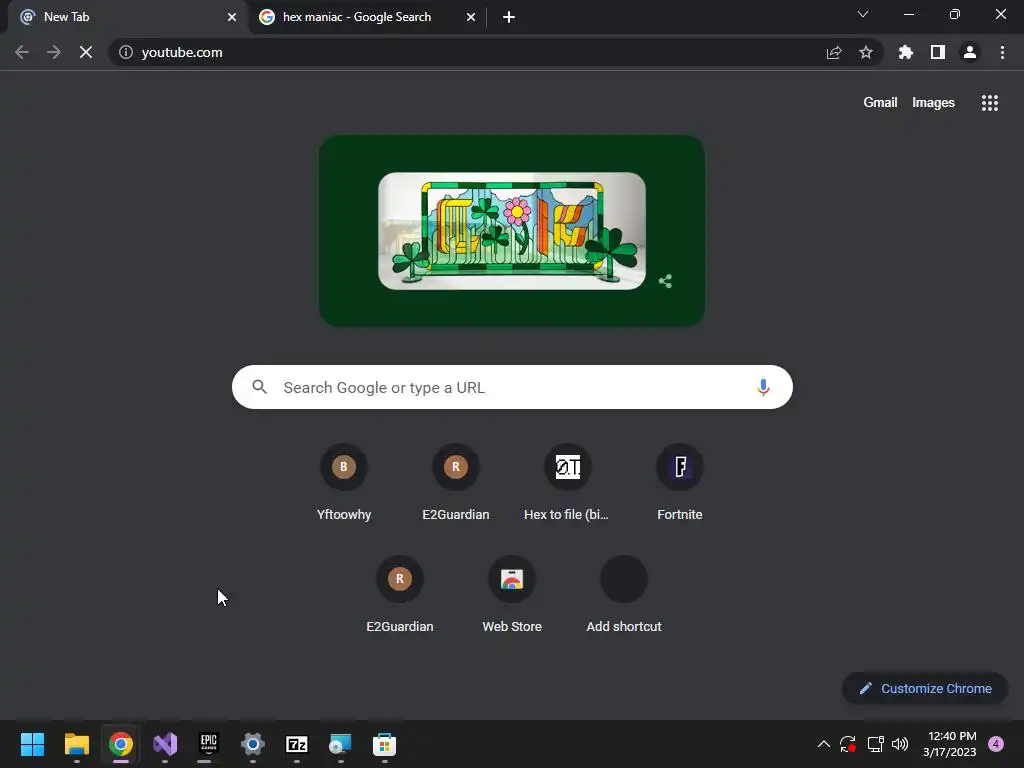Viewport: 1024px width, 768px height.
Task: Bookmark this tab with the star
Action: 866,52
